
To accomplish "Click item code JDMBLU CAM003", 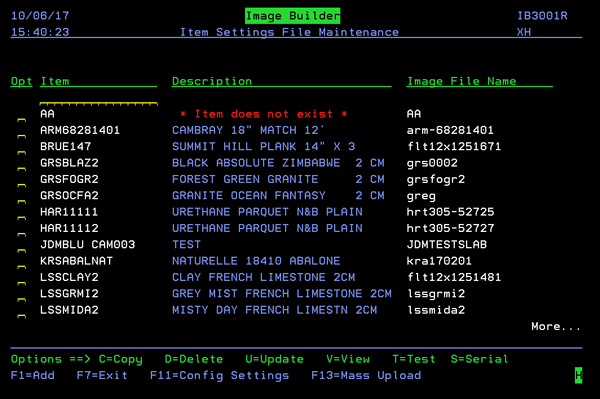I will pos(88,244).
